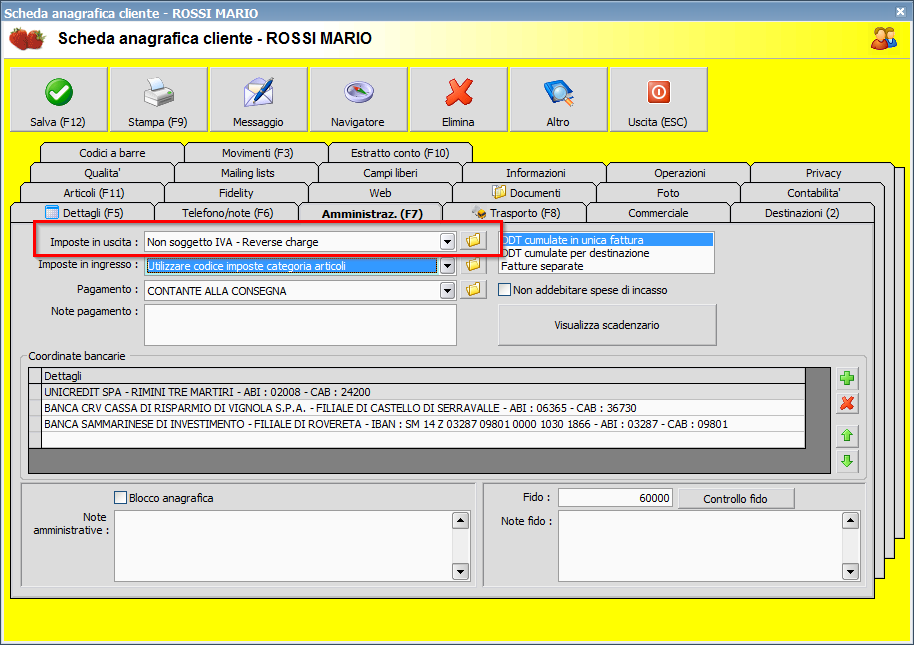This screenshot has height=645, width=914.
Task: Click the Note pagamento text field
Action: (300, 325)
